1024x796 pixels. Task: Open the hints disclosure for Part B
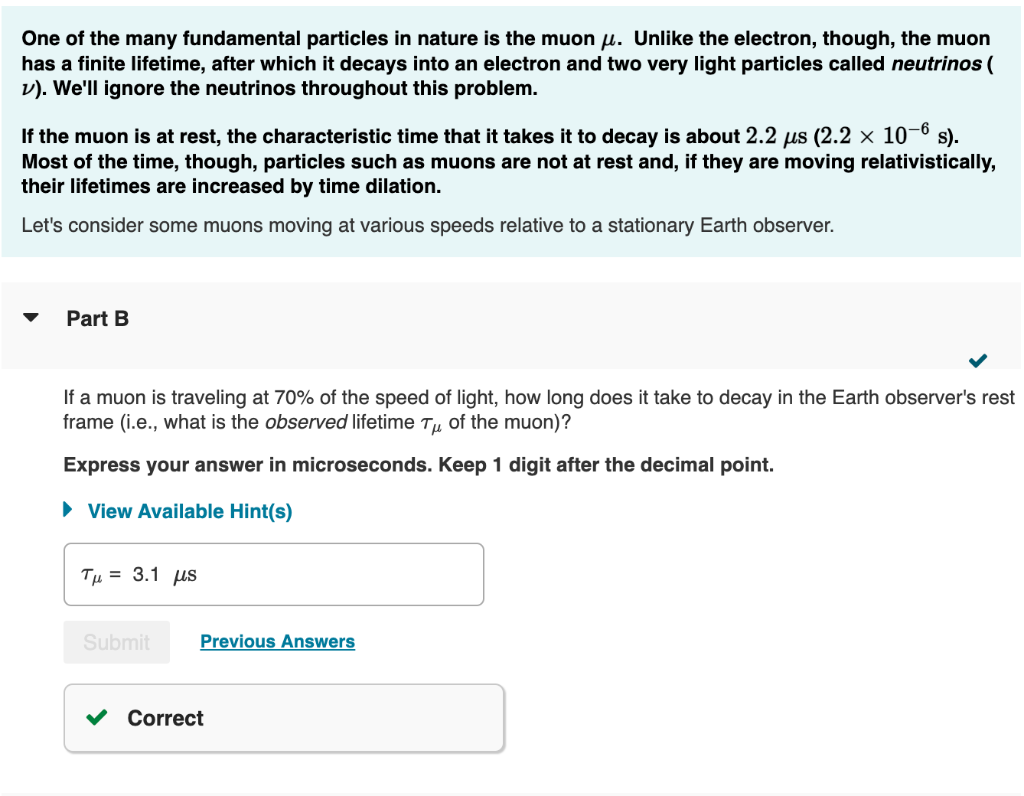pos(188,510)
